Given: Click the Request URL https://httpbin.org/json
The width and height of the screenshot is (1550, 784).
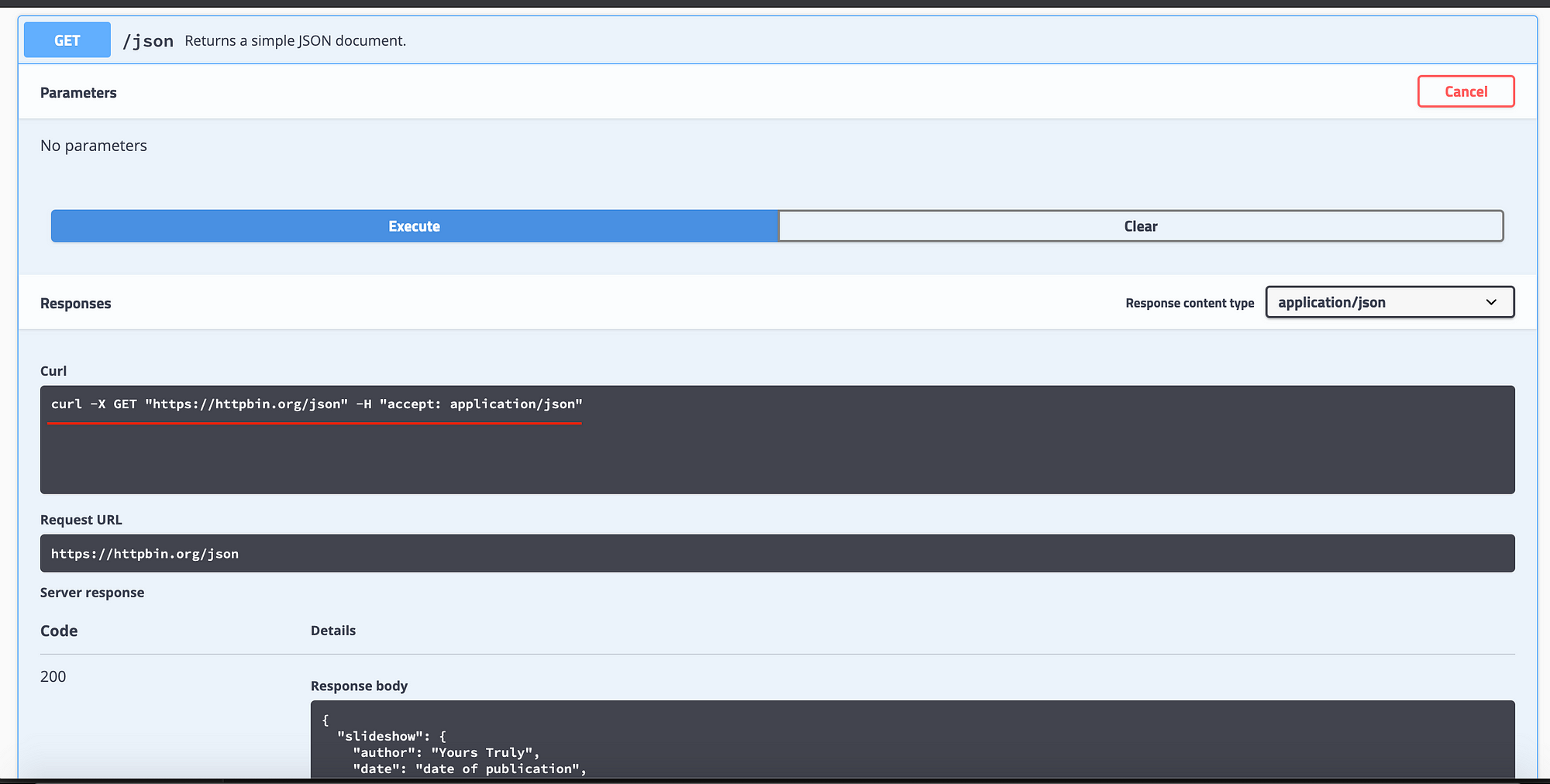Looking at the screenshot, I should [x=145, y=554].
